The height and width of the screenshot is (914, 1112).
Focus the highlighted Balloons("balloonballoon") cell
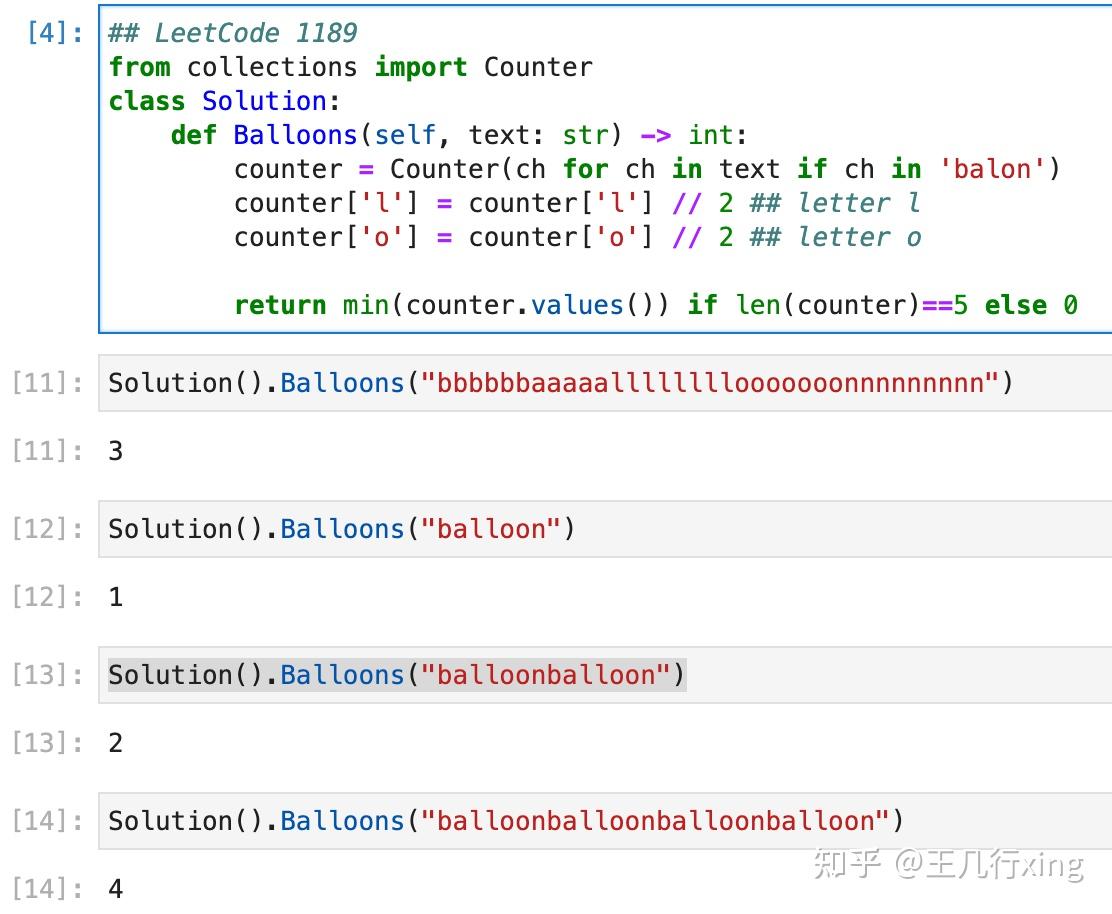tap(396, 675)
